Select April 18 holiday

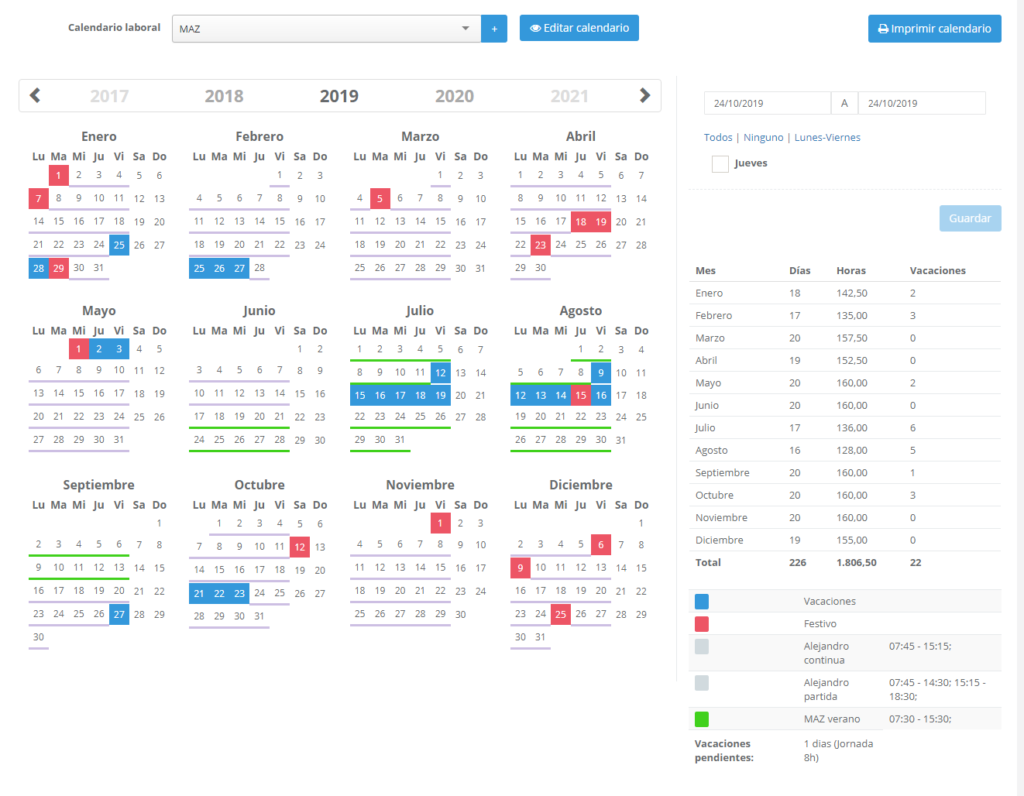tap(581, 222)
